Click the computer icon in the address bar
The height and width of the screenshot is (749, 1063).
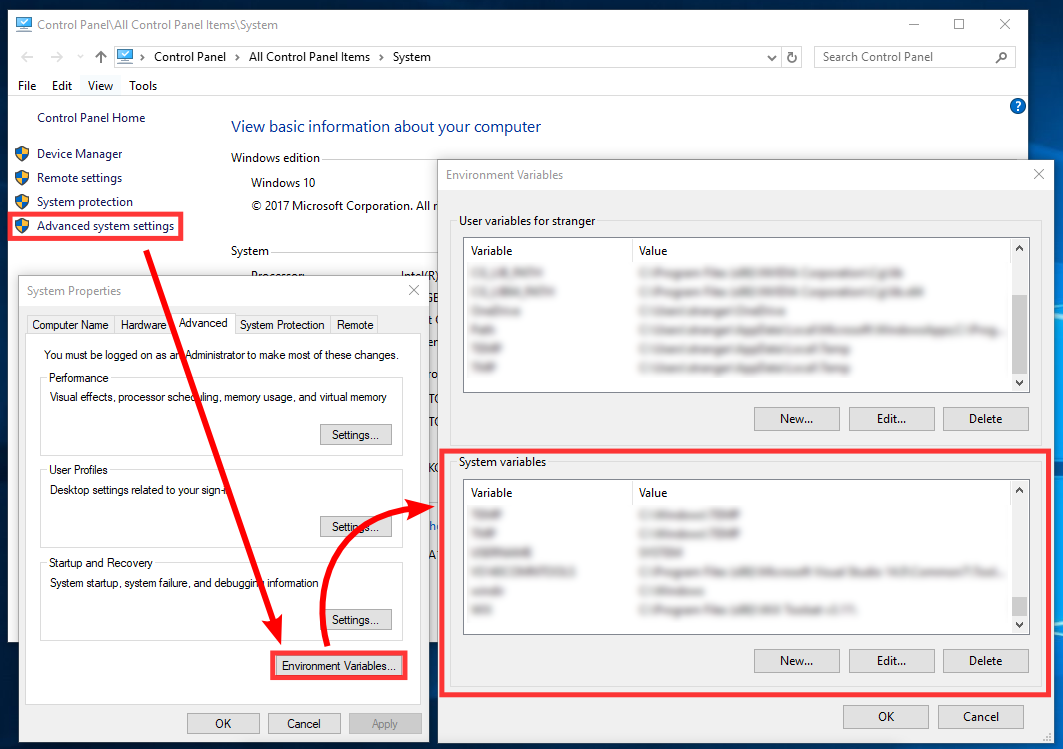click(125, 56)
